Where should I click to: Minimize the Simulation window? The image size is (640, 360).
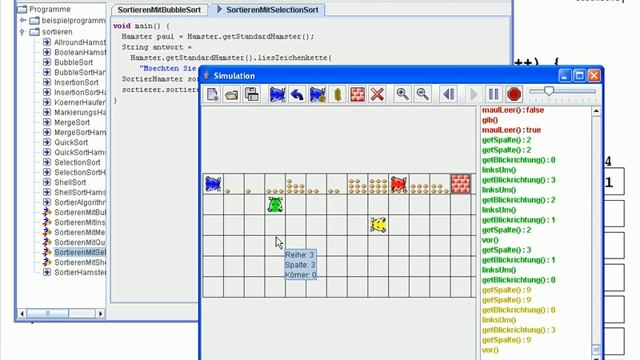coord(565,76)
